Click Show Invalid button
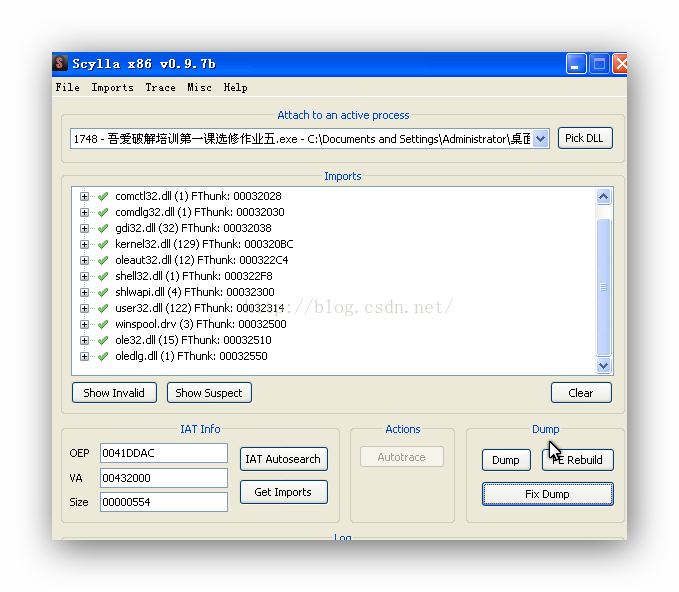Screen dimensions: 679x592 click(114, 393)
